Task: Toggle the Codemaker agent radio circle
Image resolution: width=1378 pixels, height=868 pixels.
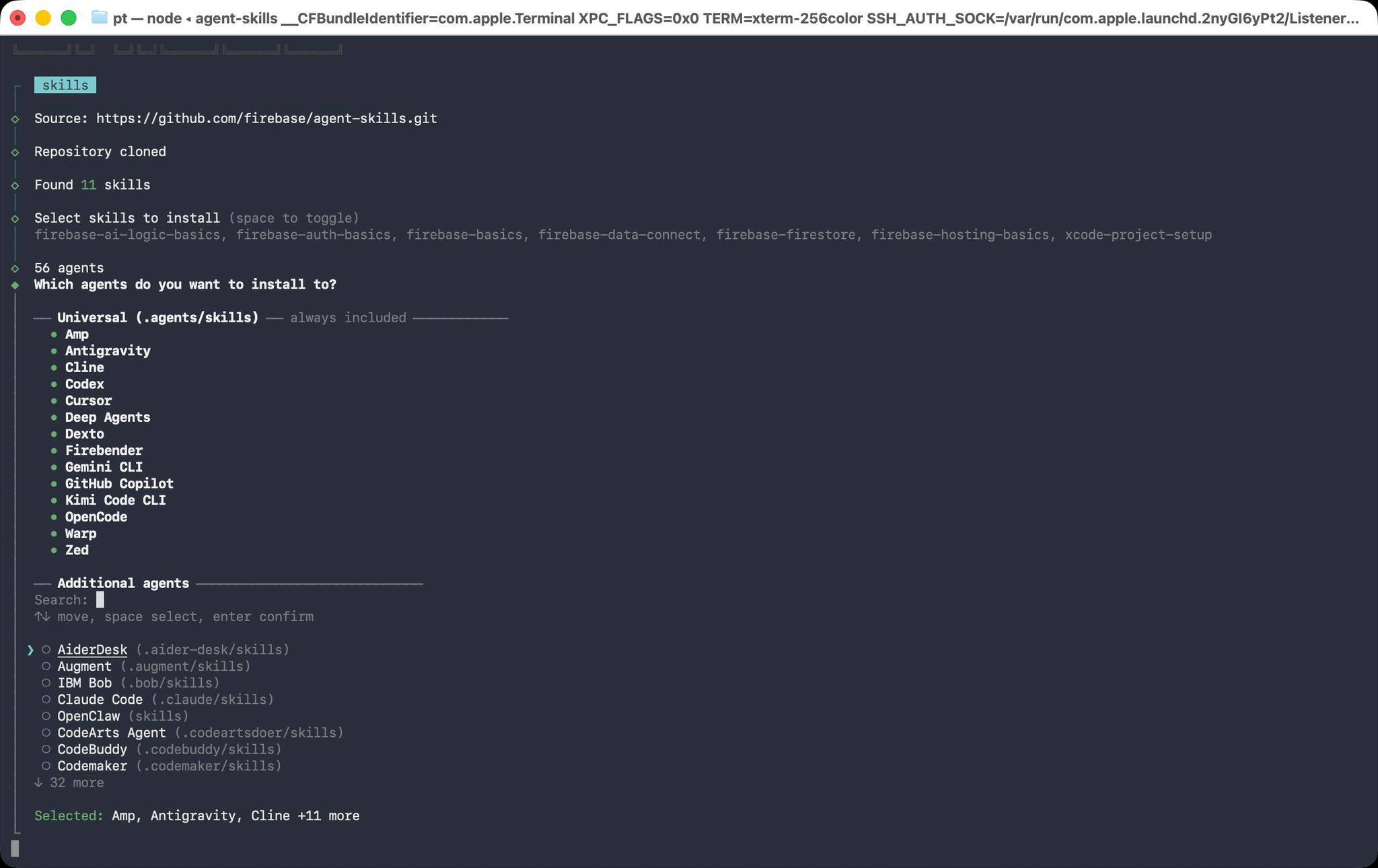Action: pyautogui.click(x=46, y=766)
